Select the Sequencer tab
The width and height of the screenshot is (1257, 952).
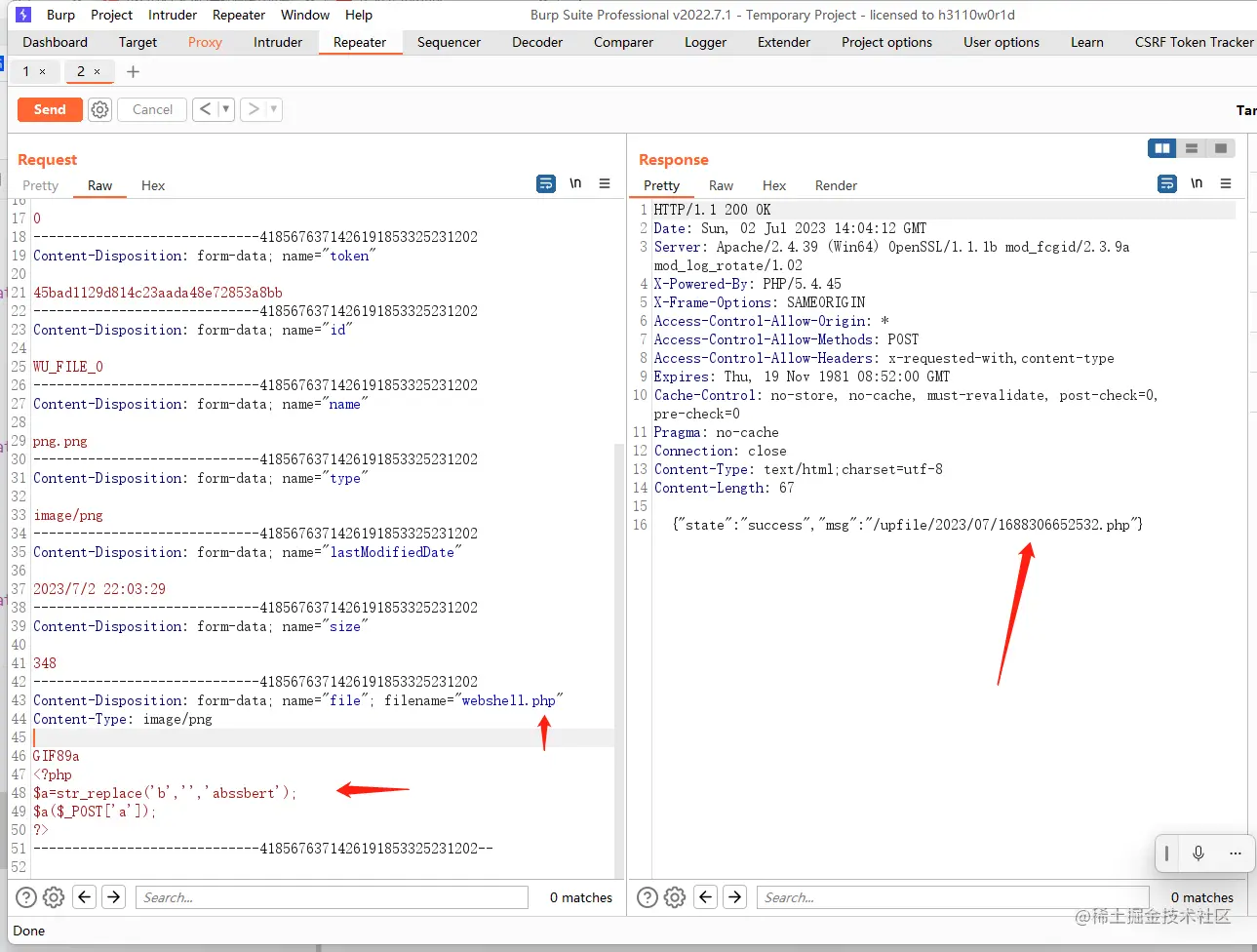click(x=449, y=42)
